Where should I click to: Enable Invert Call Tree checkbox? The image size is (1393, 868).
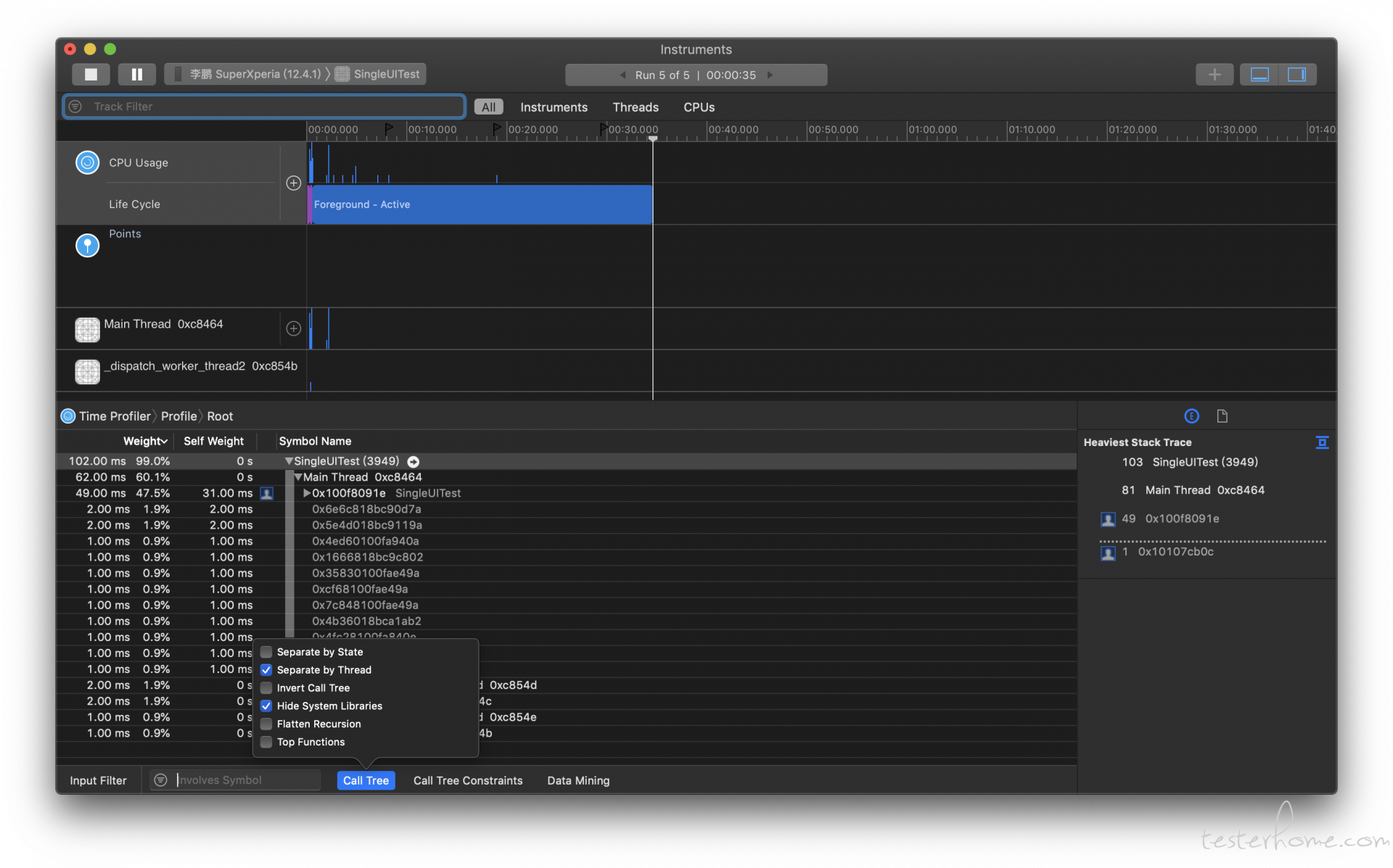[x=266, y=688]
